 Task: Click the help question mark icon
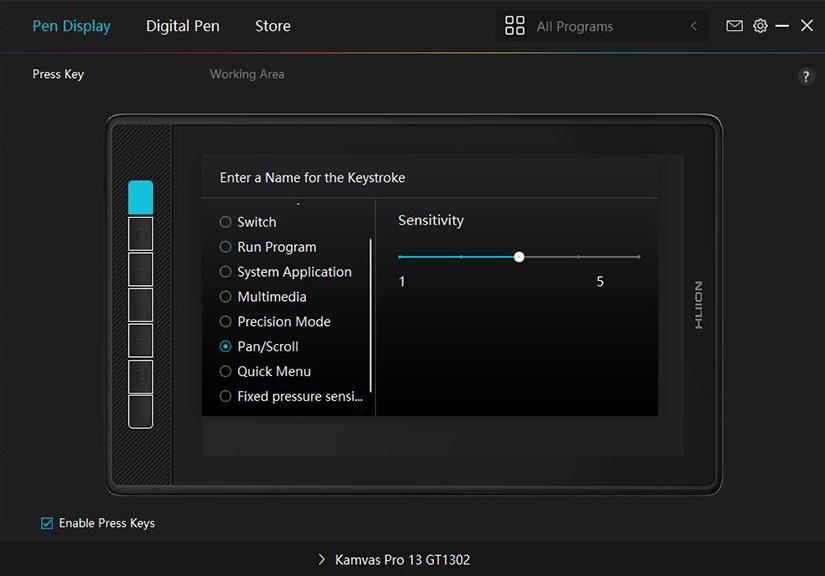point(806,77)
